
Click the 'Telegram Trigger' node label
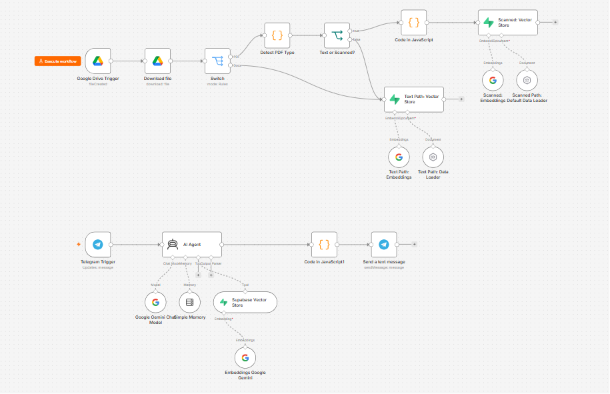[98, 262]
